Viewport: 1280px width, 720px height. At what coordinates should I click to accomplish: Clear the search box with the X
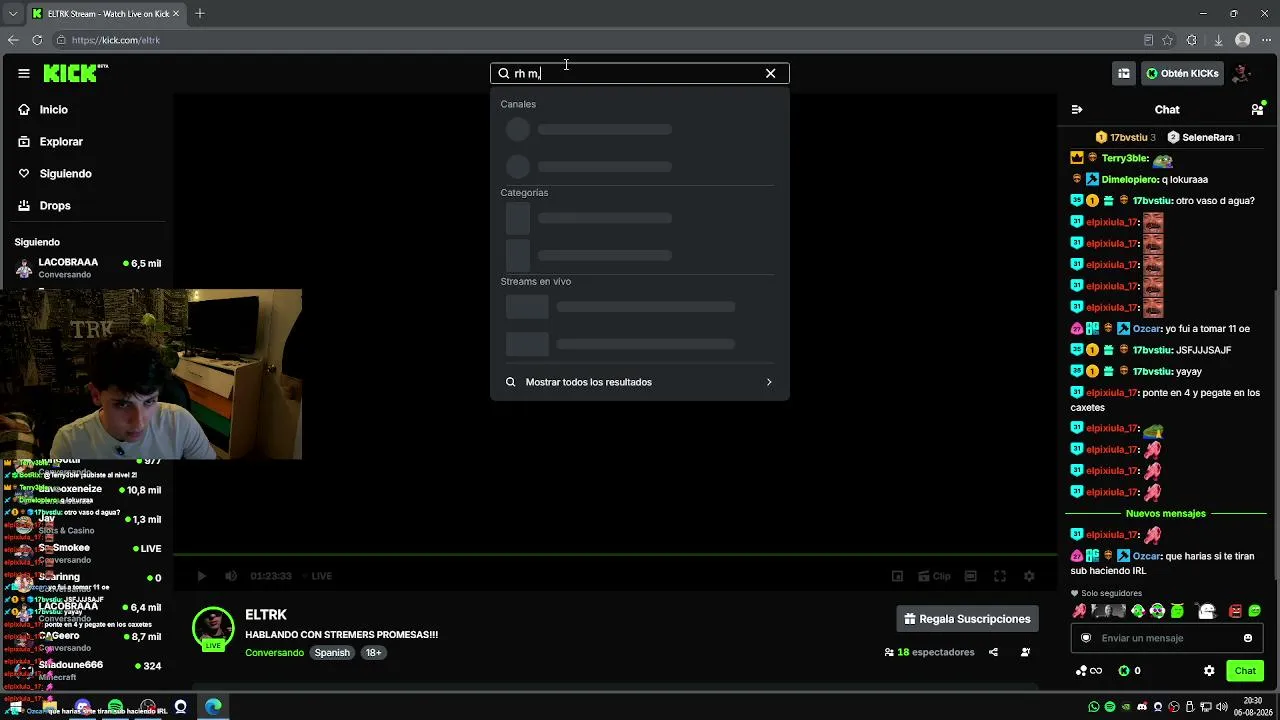coord(770,73)
